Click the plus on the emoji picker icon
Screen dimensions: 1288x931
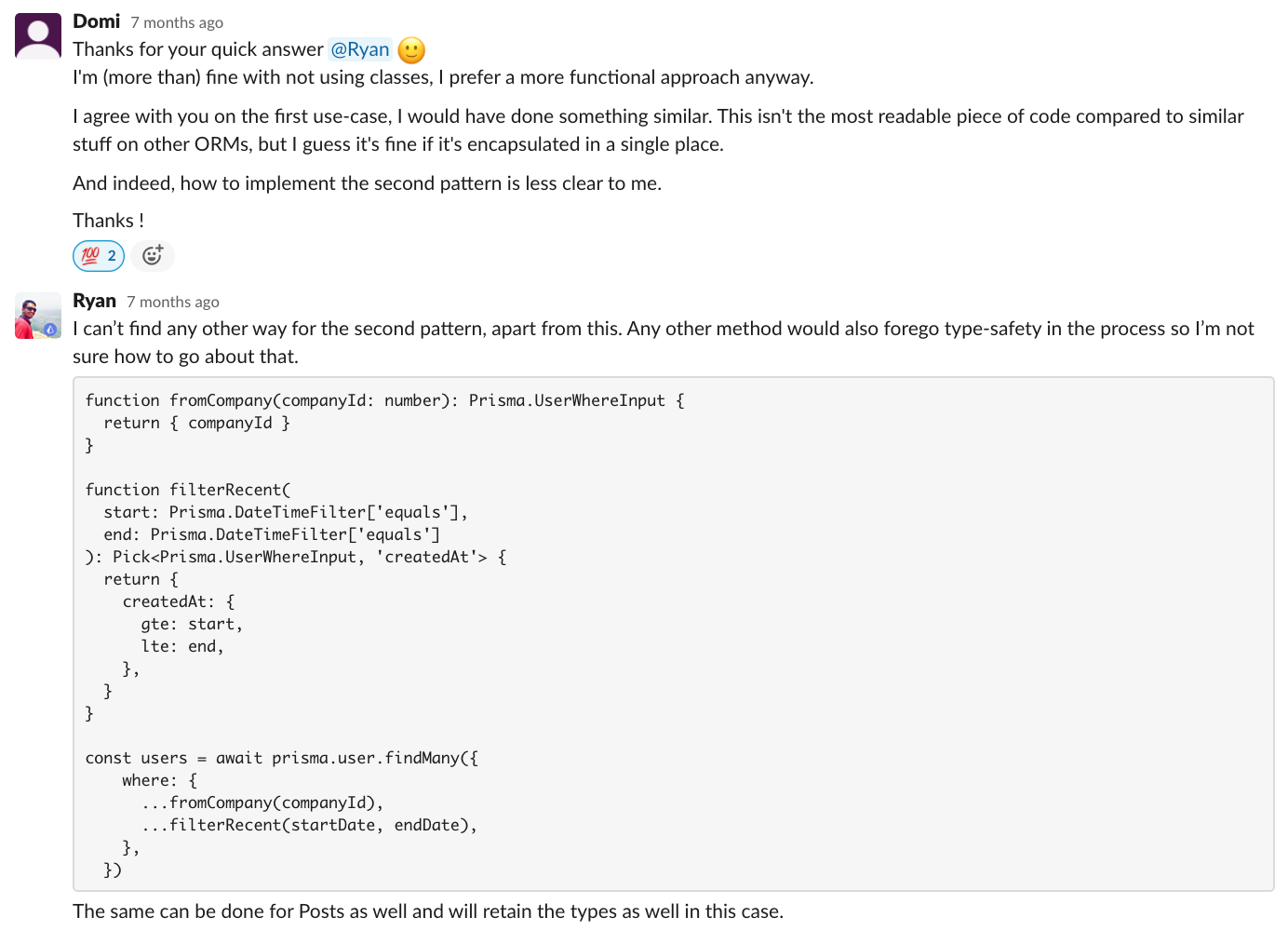pos(159,248)
